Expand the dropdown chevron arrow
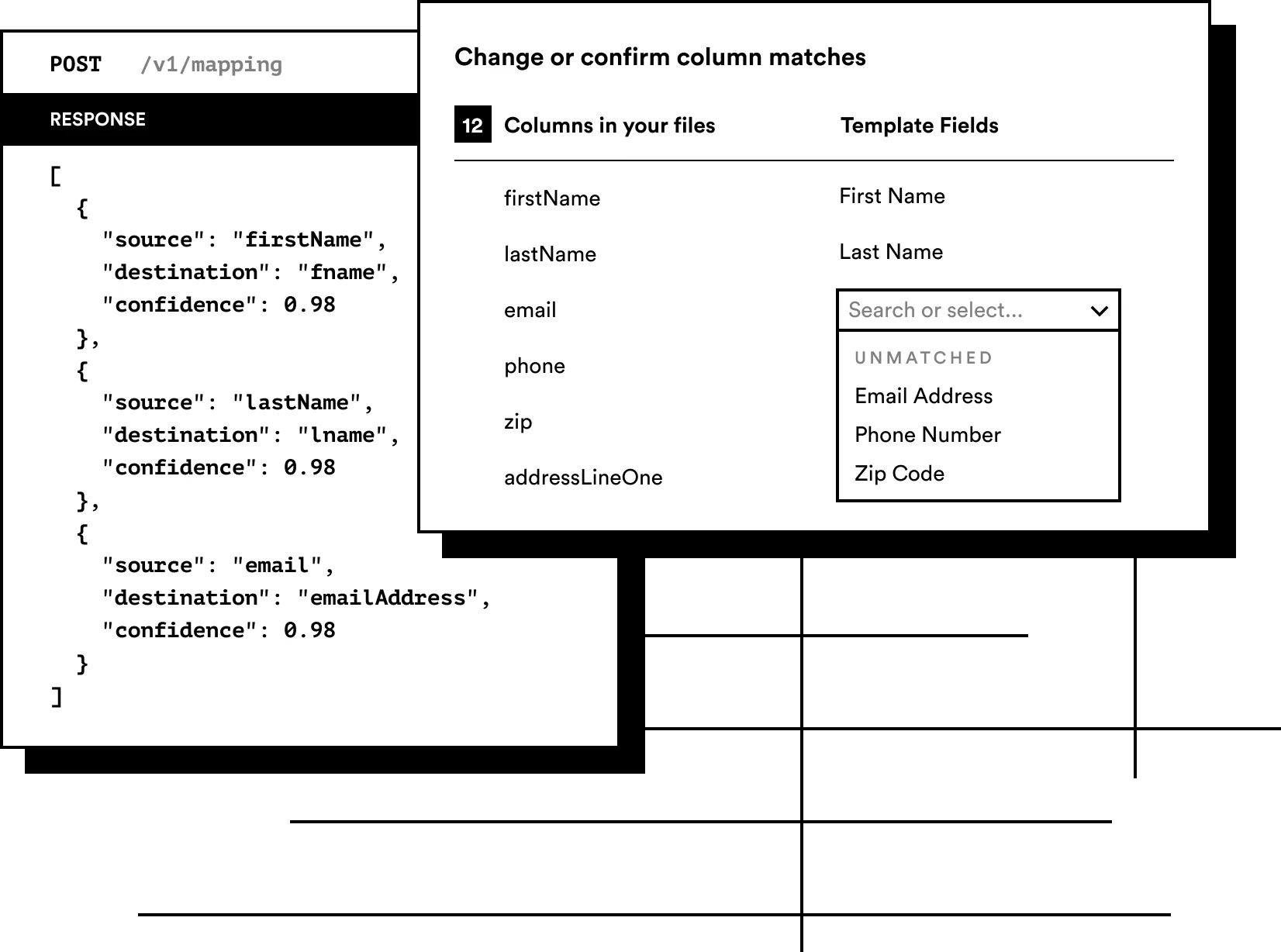1281x952 pixels. (1099, 311)
